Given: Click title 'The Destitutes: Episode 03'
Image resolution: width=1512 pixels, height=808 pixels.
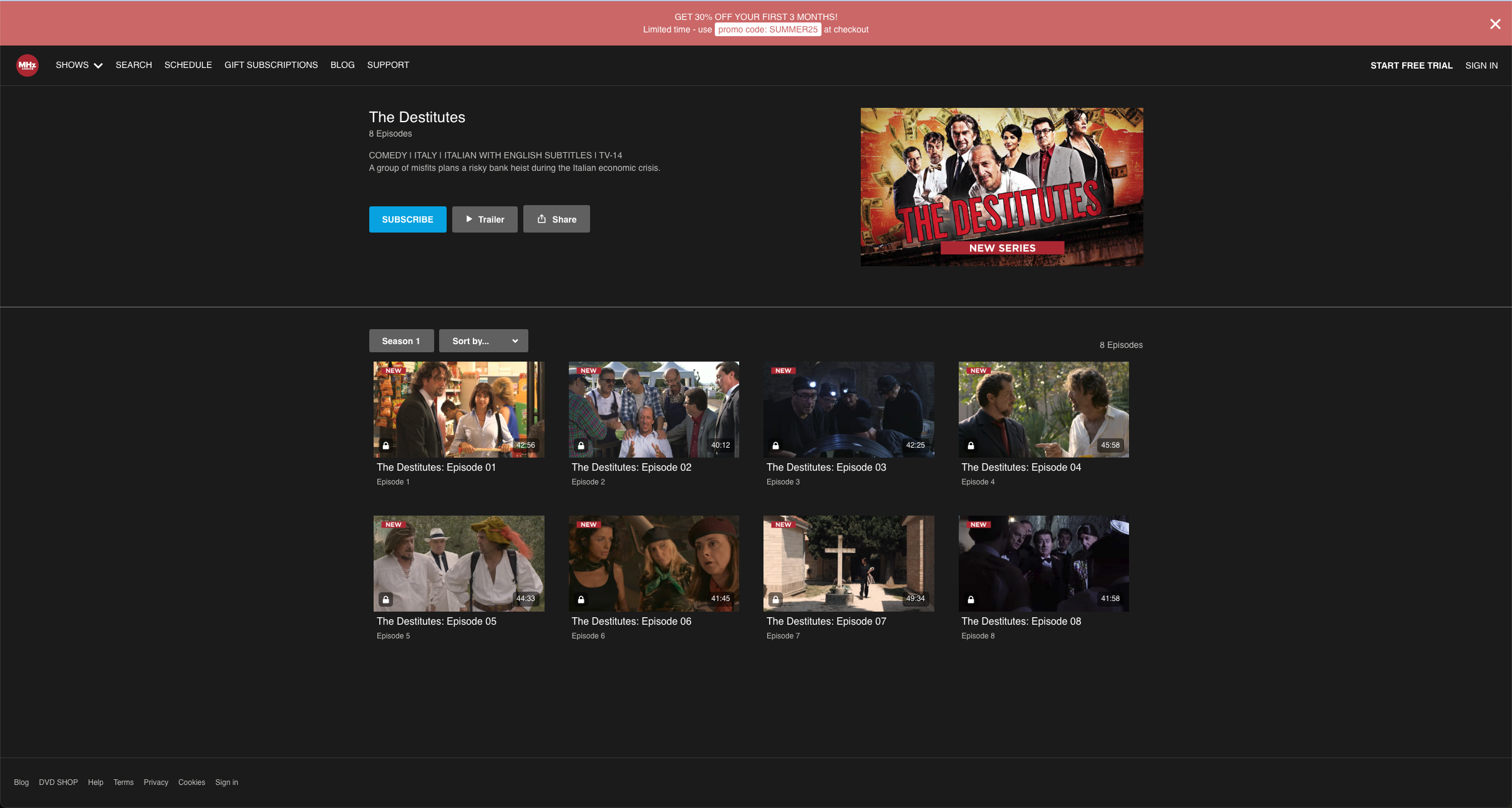Looking at the screenshot, I should pyautogui.click(x=826, y=468).
